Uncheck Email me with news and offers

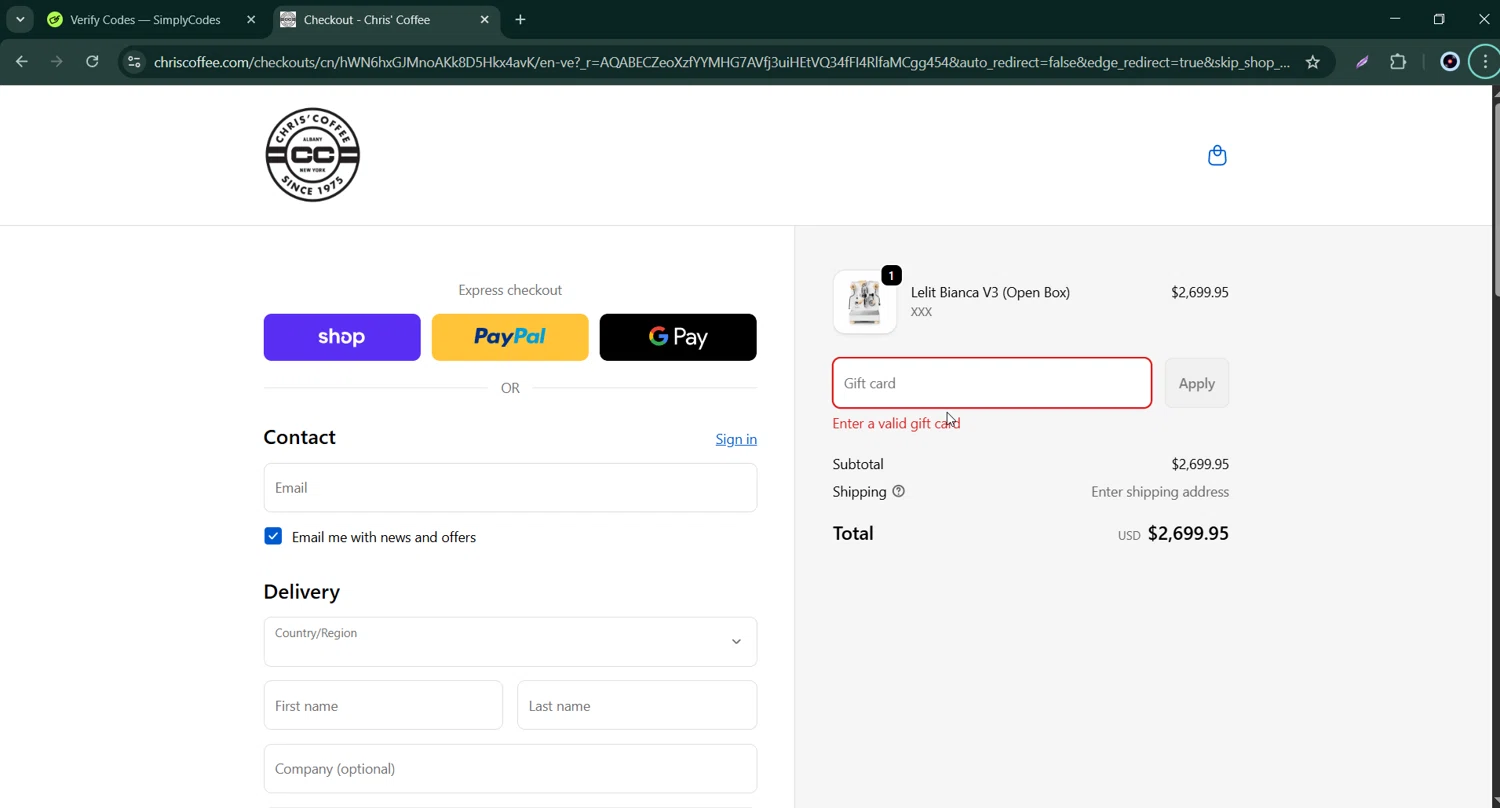(x=273, y=536)
